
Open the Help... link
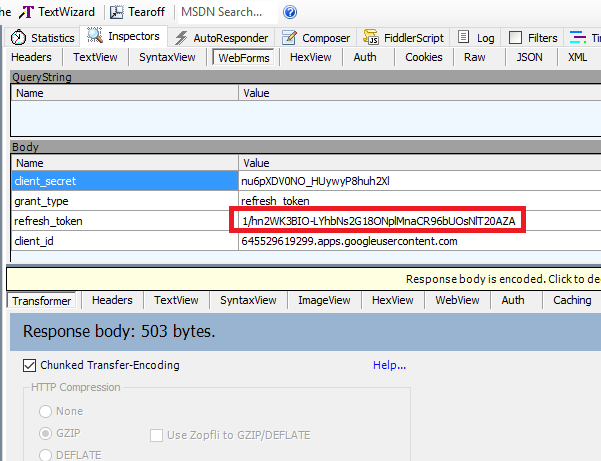coord(389,365)
